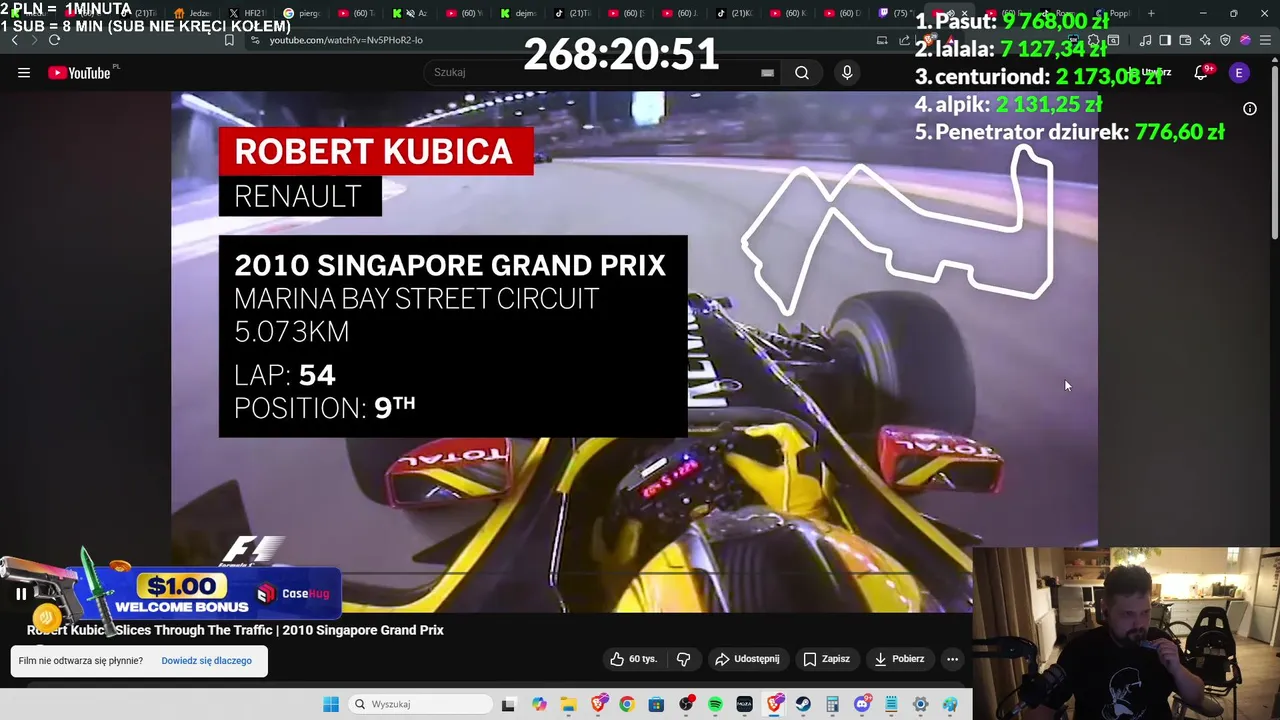Open the more actions three-dot menu
1280x720 pixels.
tap(952, 659)
